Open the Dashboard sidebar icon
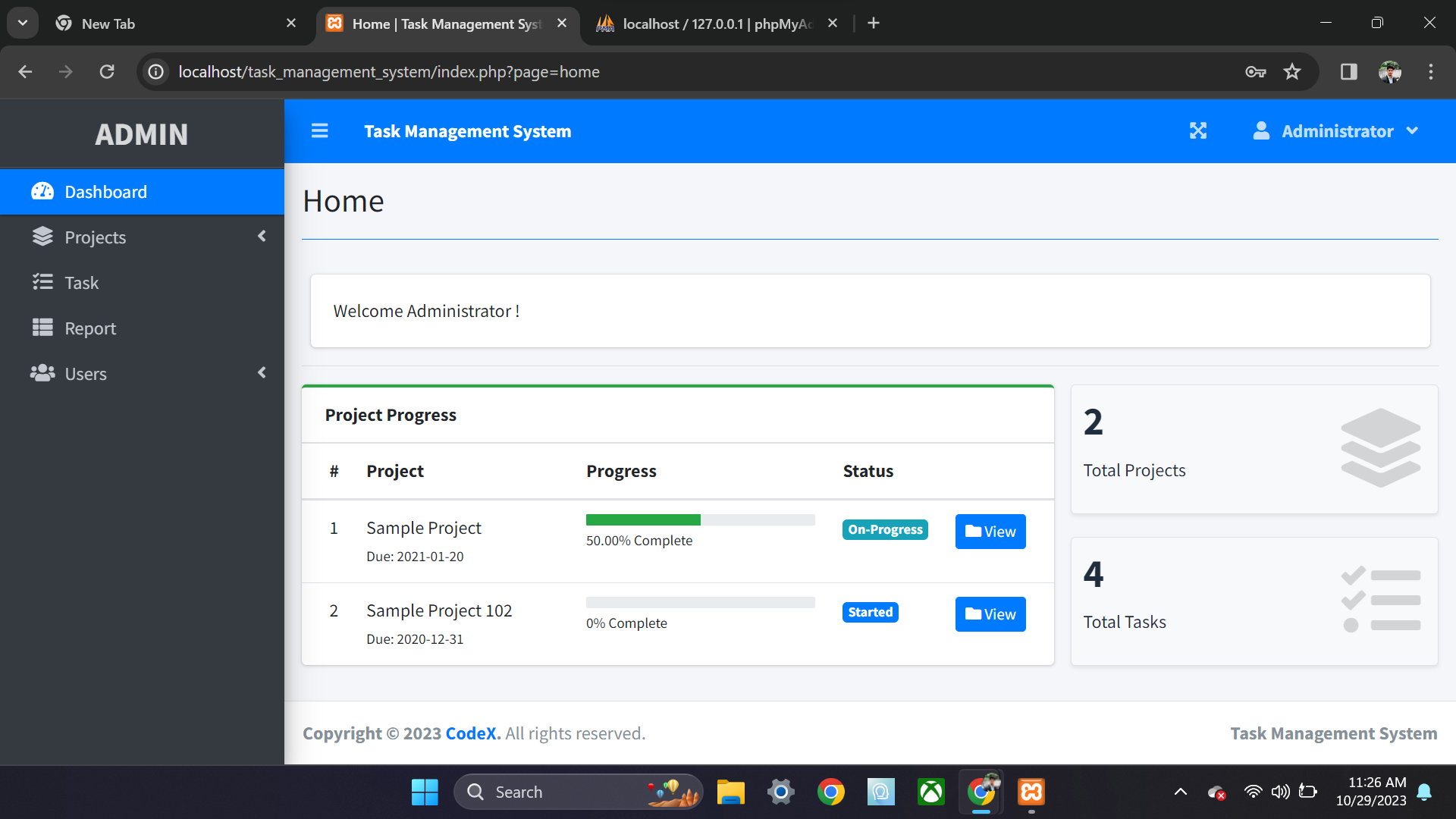This screenshot has height=819, width=1456. click(x=43, y=191)
